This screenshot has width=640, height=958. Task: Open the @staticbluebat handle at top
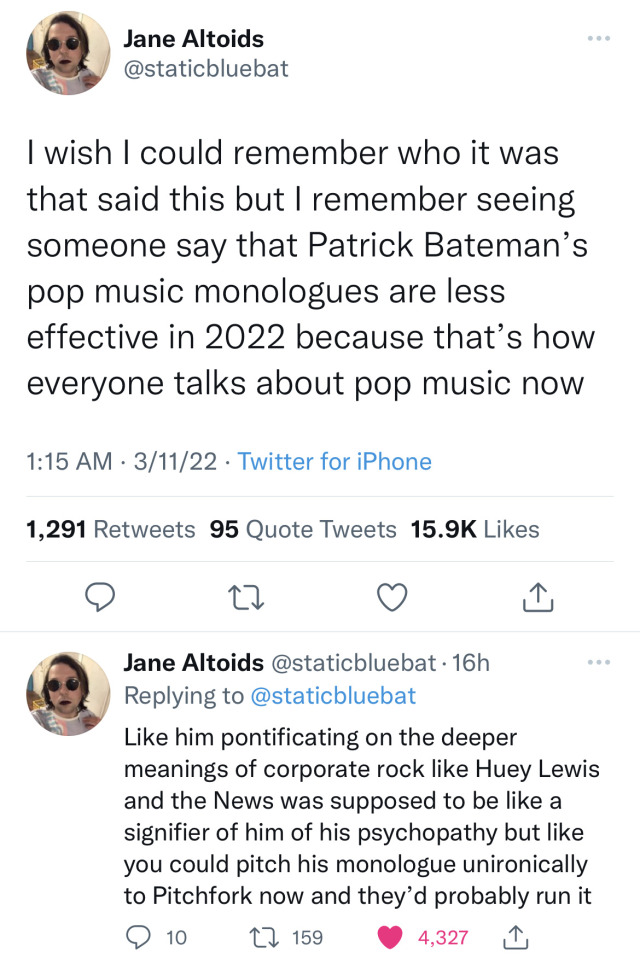pos(205,70)
